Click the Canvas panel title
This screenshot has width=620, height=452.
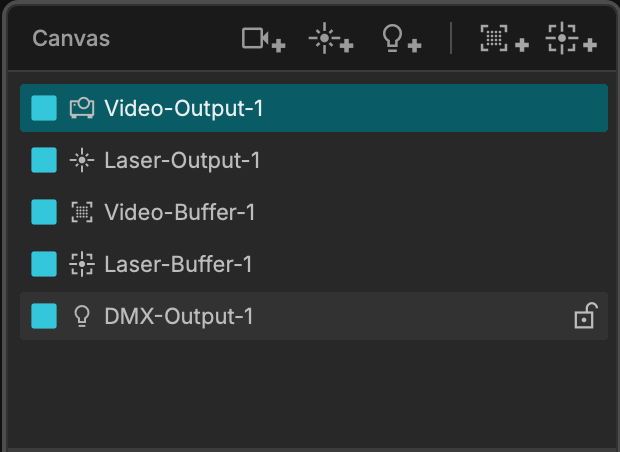(x=71, y=39)
